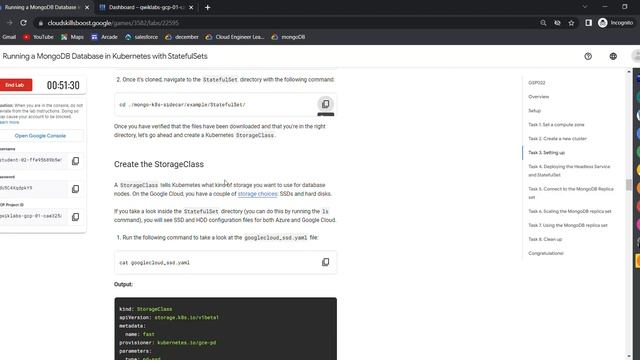Viewport: 640px width, 360px height.
Task: Go to Task 5. Connect to MongoDB Replica set
Action: pyautogui.click(x=571, y=193)
